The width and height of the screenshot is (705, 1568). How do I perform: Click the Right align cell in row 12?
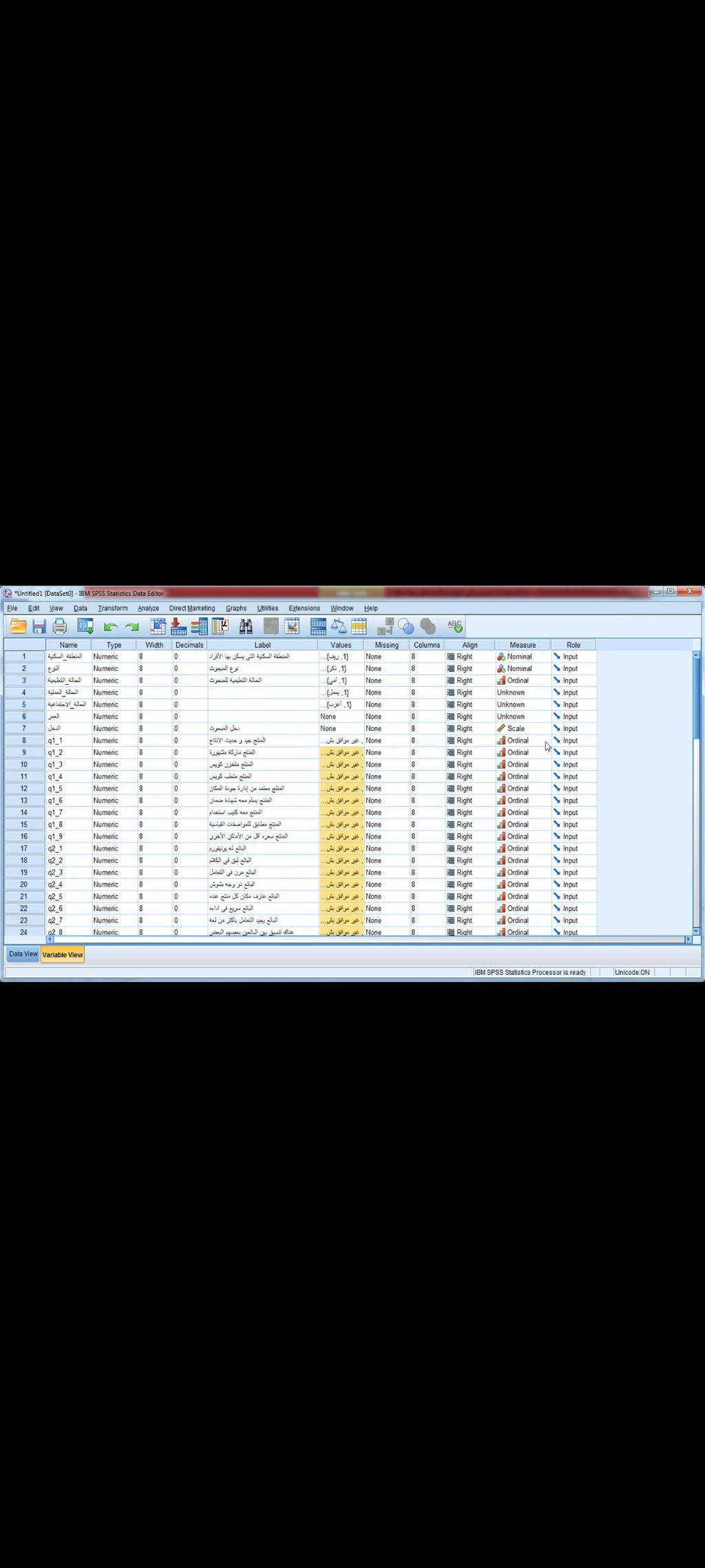click(470, 788)
